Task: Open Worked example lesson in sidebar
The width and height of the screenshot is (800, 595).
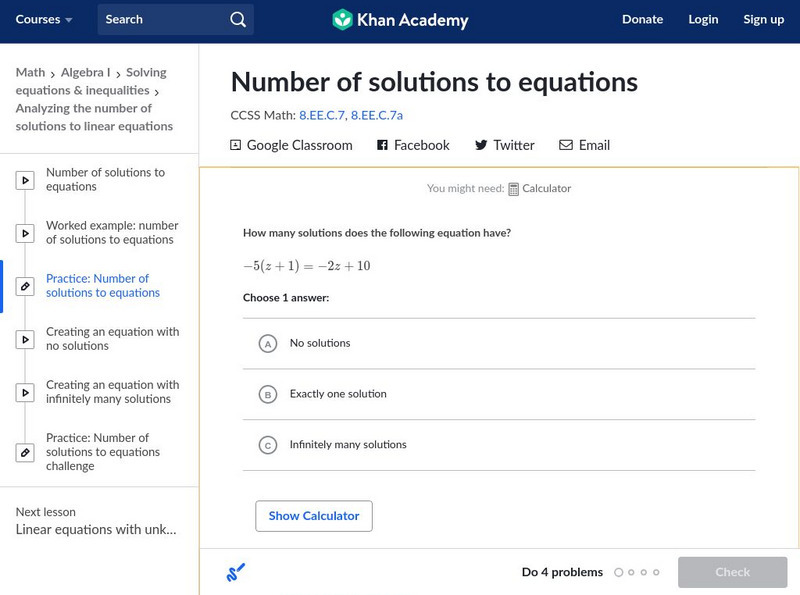Action: coord(112,233)
